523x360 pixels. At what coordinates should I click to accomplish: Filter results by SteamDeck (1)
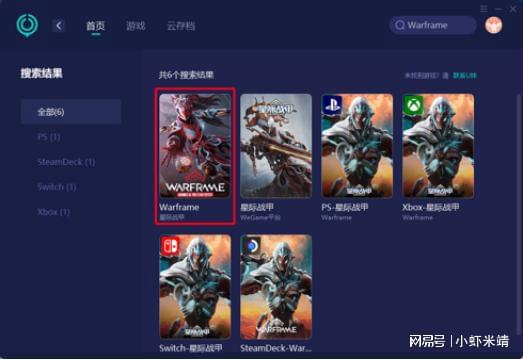[66, 162]
